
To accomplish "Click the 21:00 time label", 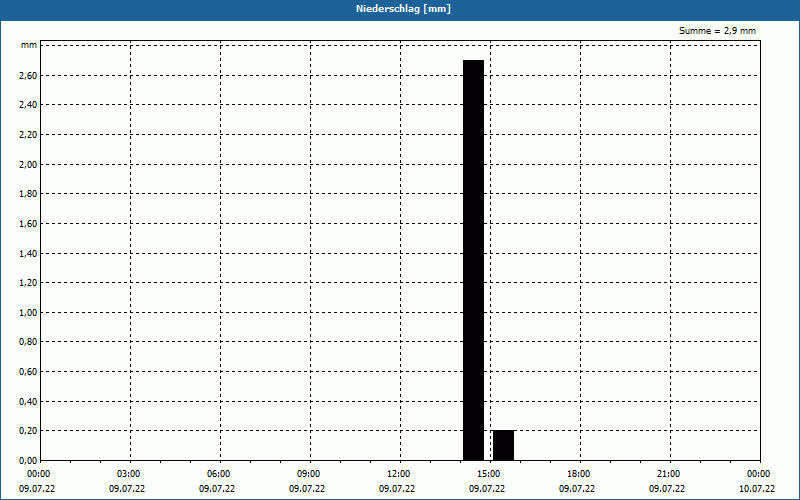I will click(x=668, y=474).
